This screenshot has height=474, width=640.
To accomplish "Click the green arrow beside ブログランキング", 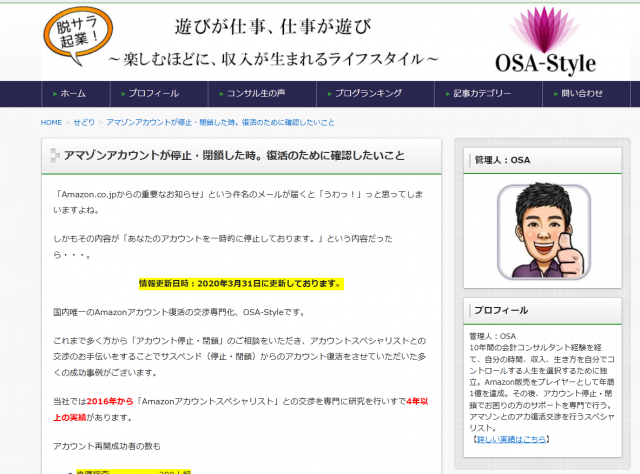I will point(330,94).
